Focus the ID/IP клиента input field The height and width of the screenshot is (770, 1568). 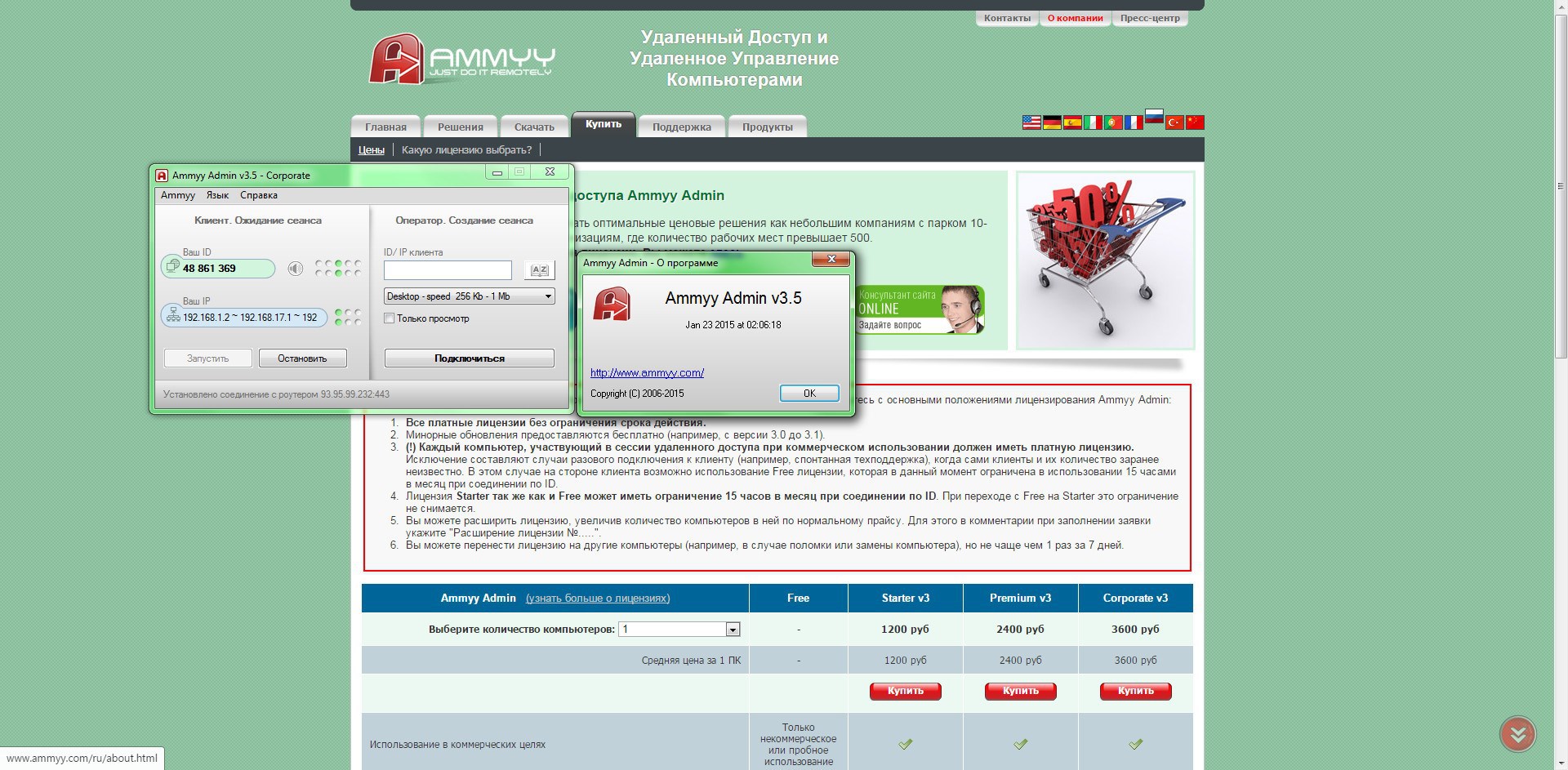(x=448, y=270)
